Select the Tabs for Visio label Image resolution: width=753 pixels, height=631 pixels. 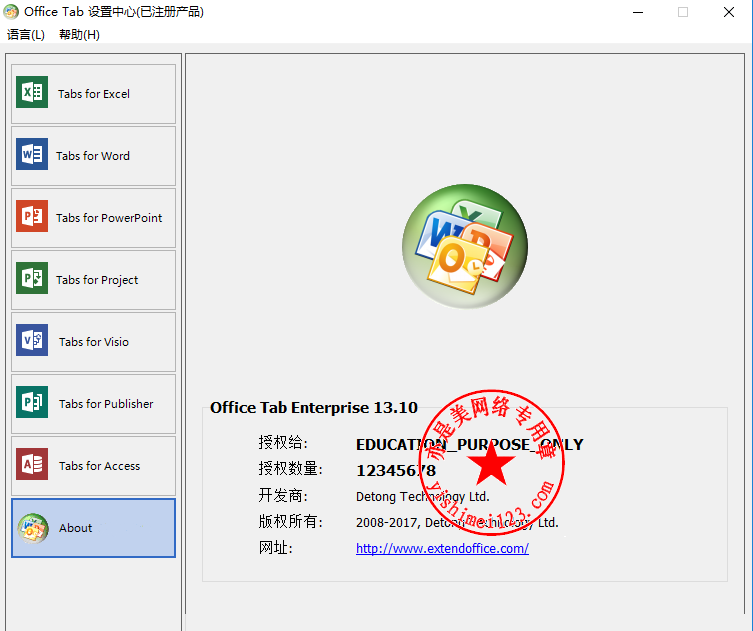(94, 342)
